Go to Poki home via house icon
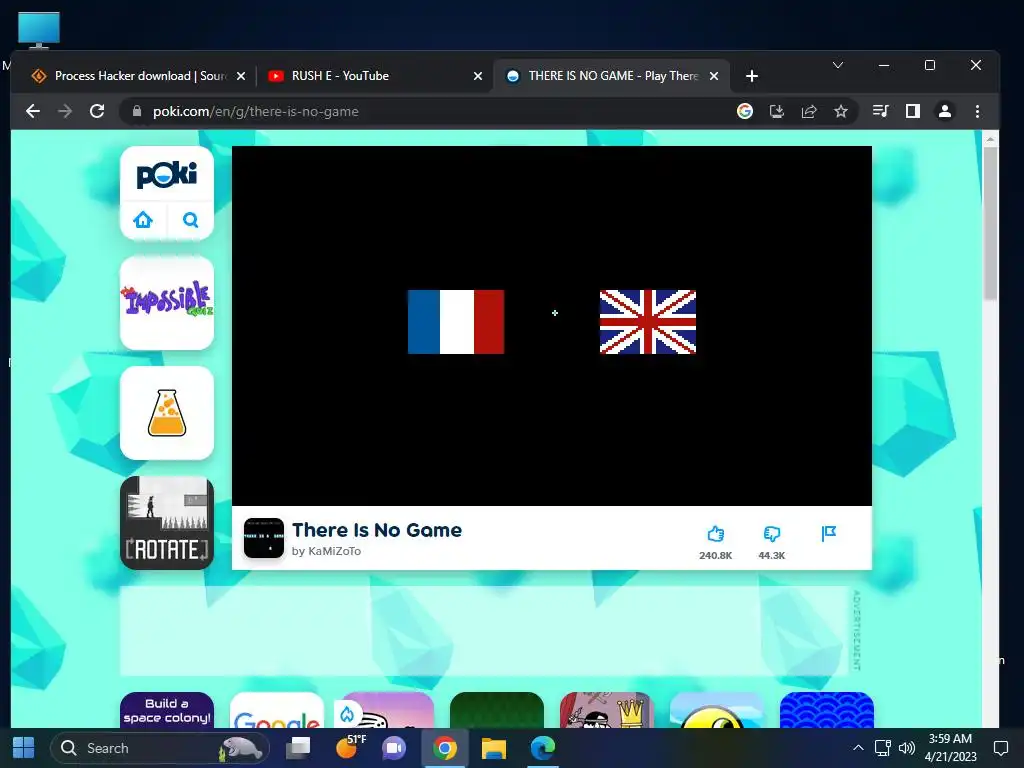Screen dimensions: 1024x768 [143, 220]
